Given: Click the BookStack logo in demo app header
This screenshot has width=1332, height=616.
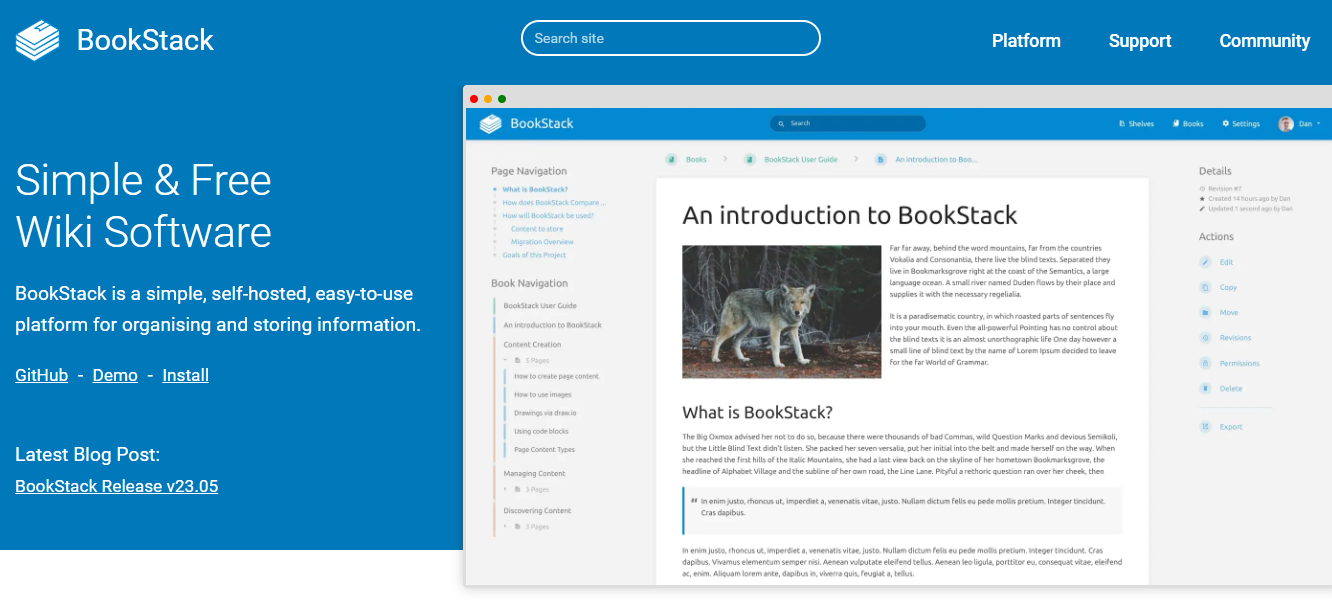Looking at the screenshot, I should (490, 124).
